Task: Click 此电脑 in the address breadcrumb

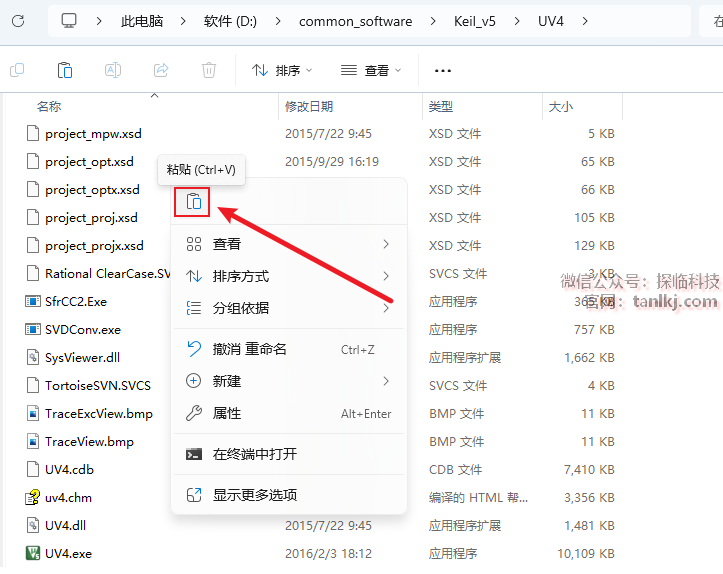Action: [x=142, y=21]
